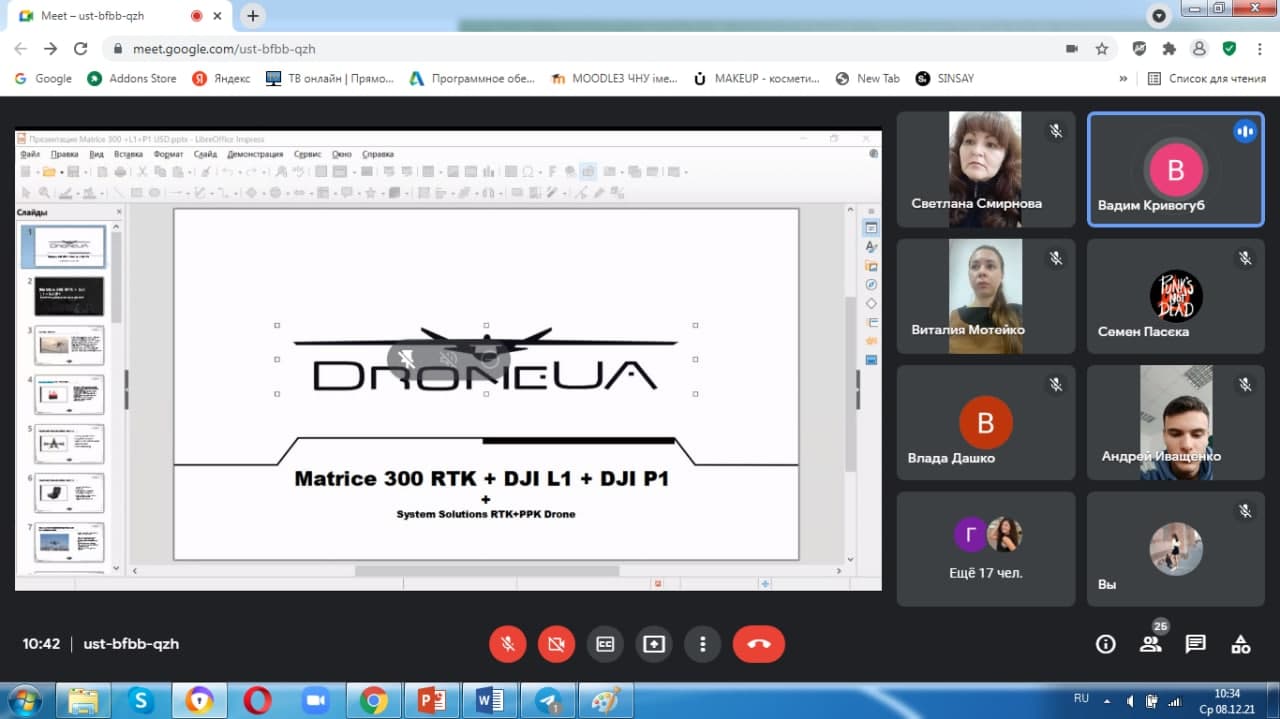Select Андрей Иващенко's video tile
The image size is (1280, 719).
(x=1176, y=423)
